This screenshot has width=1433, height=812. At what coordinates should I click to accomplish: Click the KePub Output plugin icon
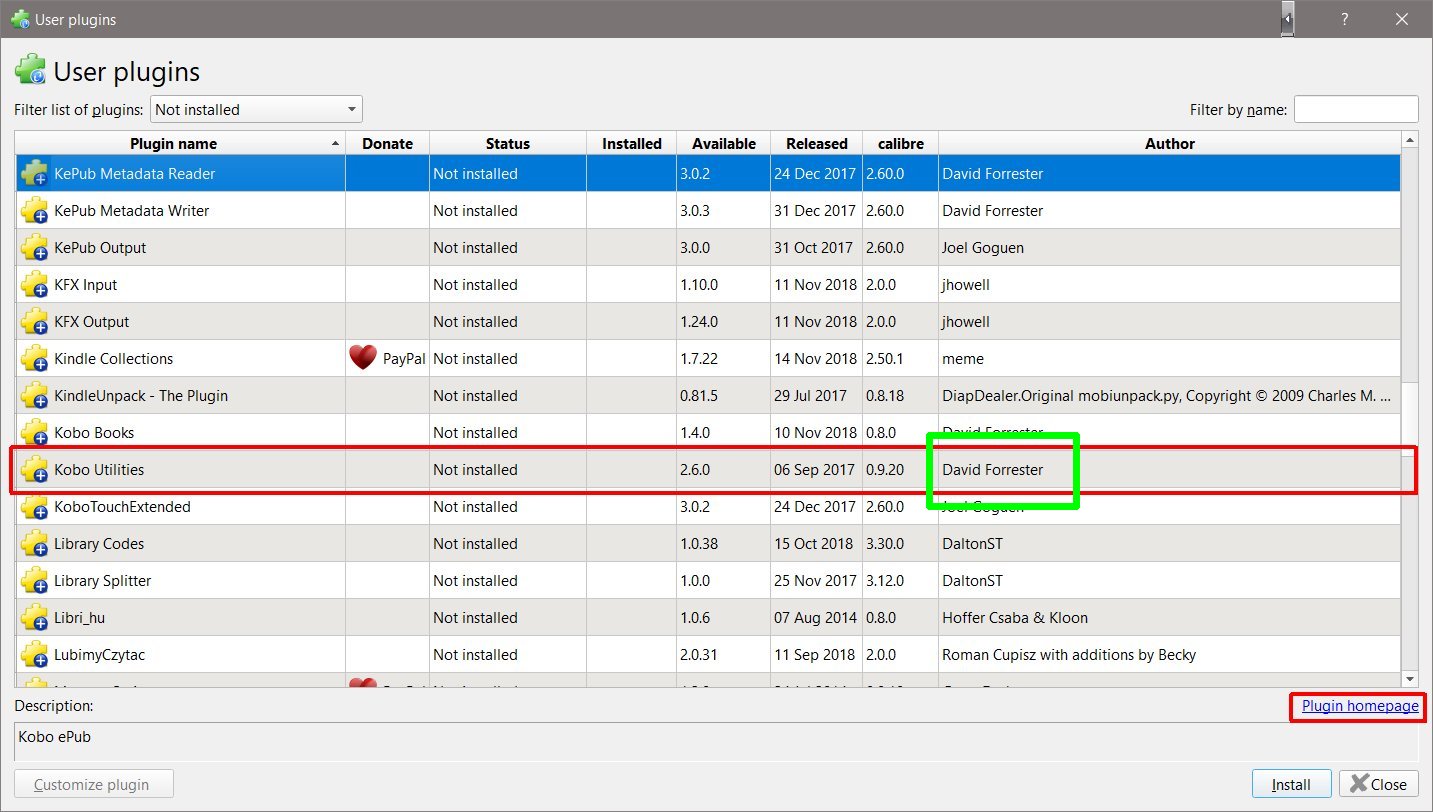coord(34,247)
